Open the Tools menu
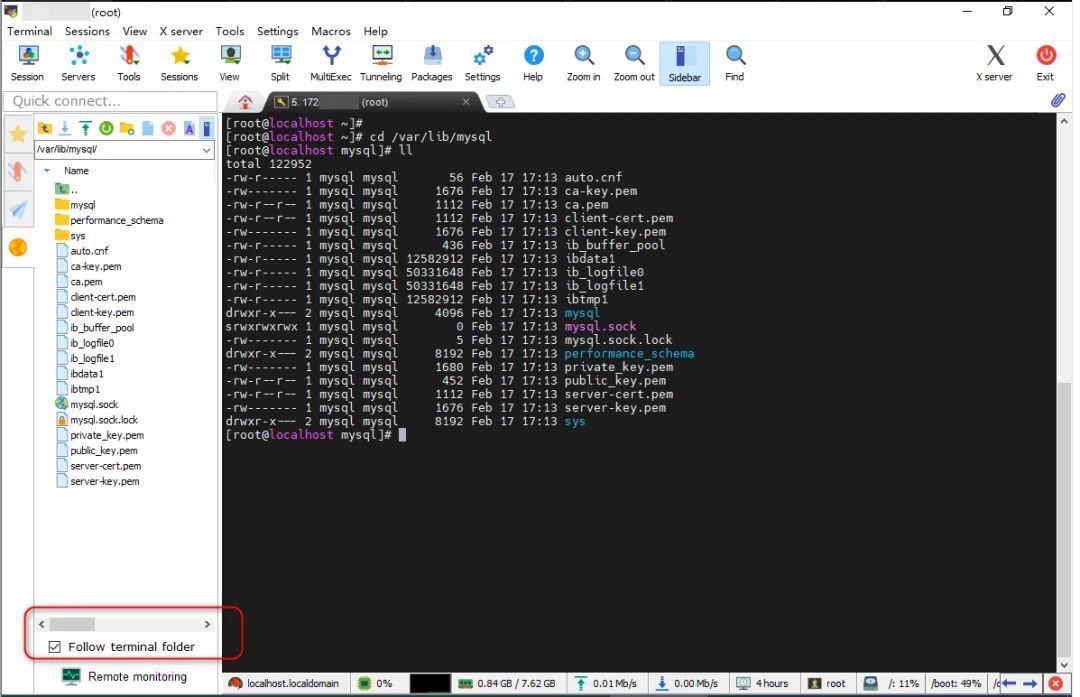 coord(230,31)
